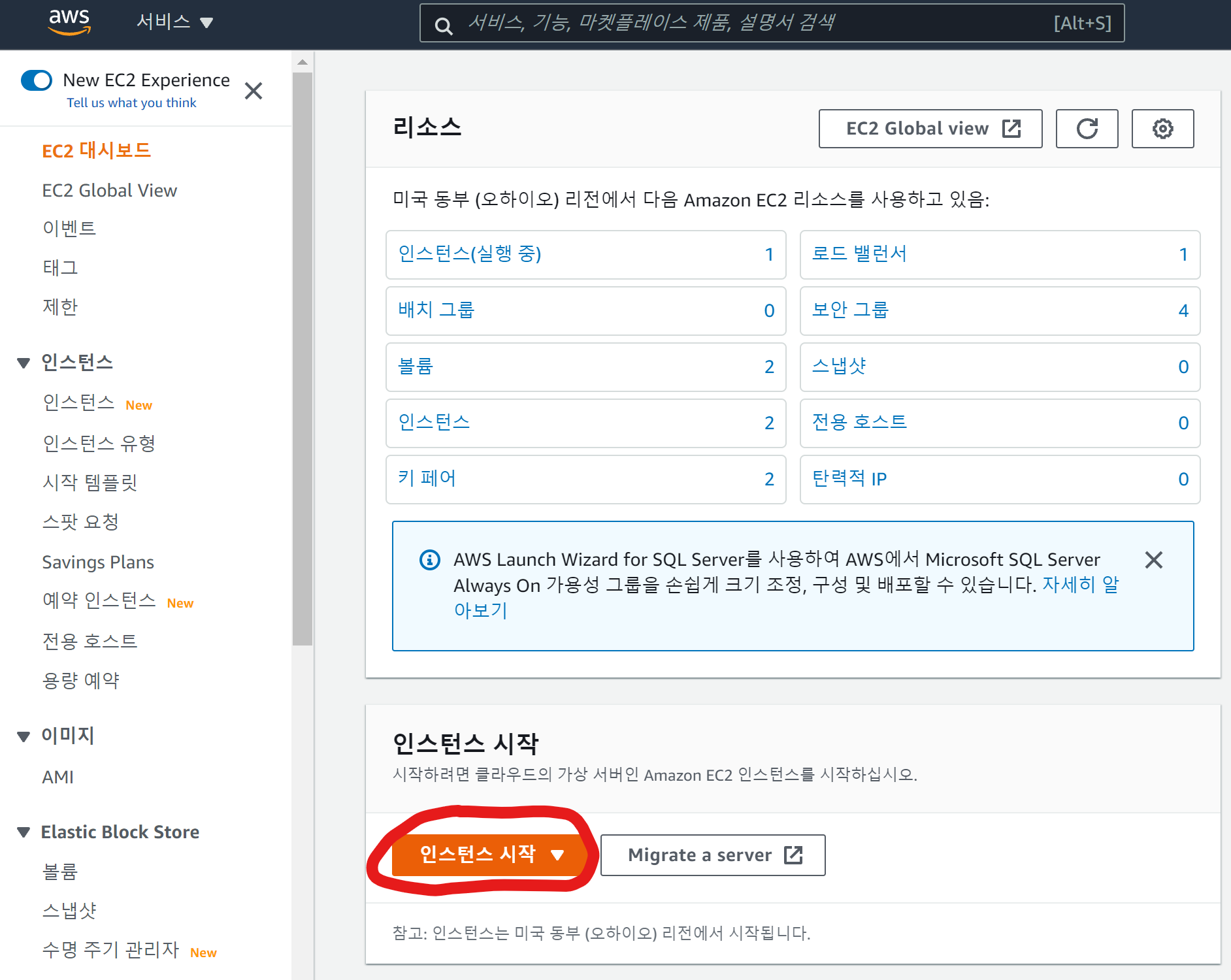Open the EC2 Global view button
Image resolution: width=1231 pixels, height=980 pixels.
pyautogui.click(x=930, y=129)
